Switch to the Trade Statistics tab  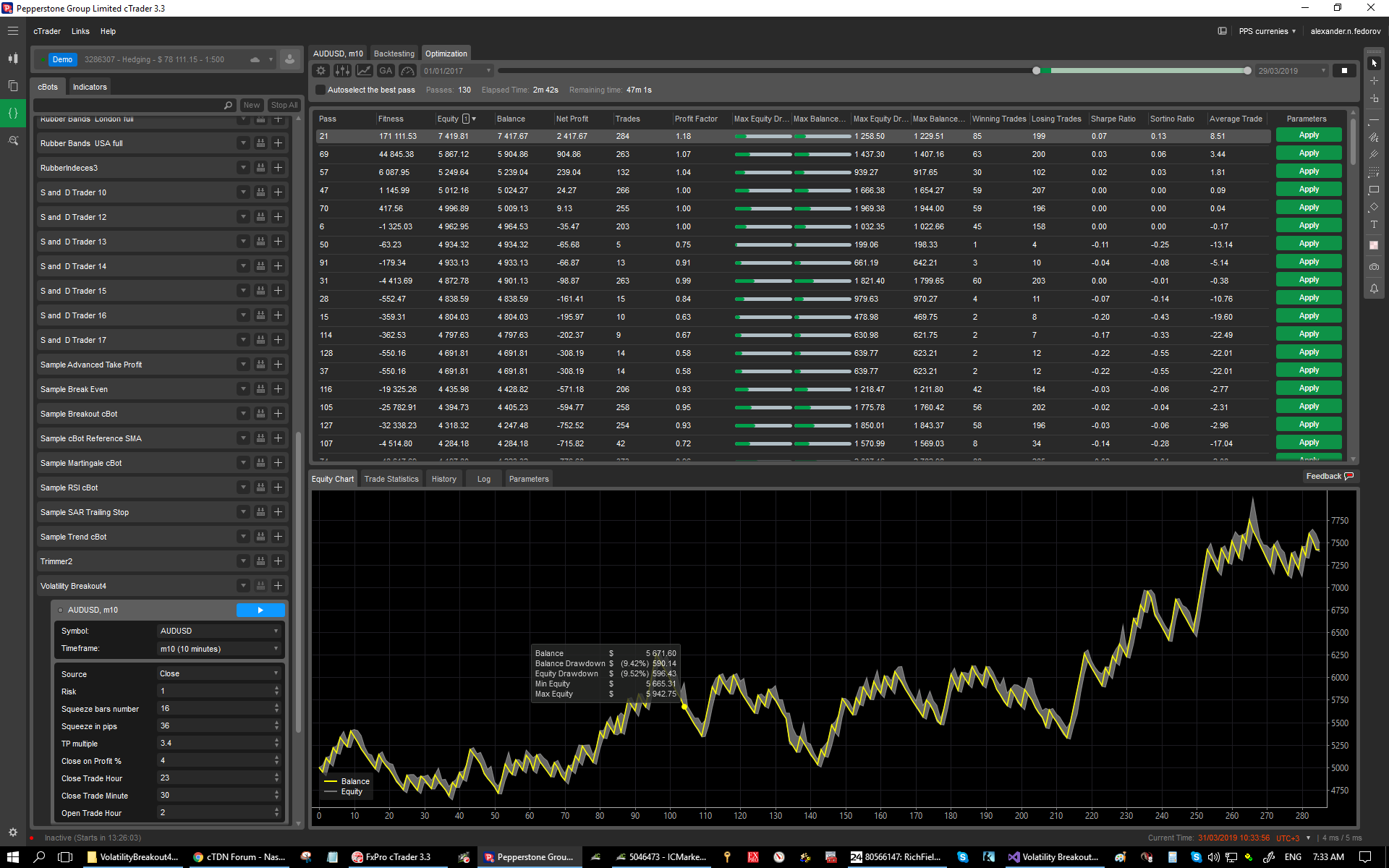pyautogui.click(x=391, y=479)
